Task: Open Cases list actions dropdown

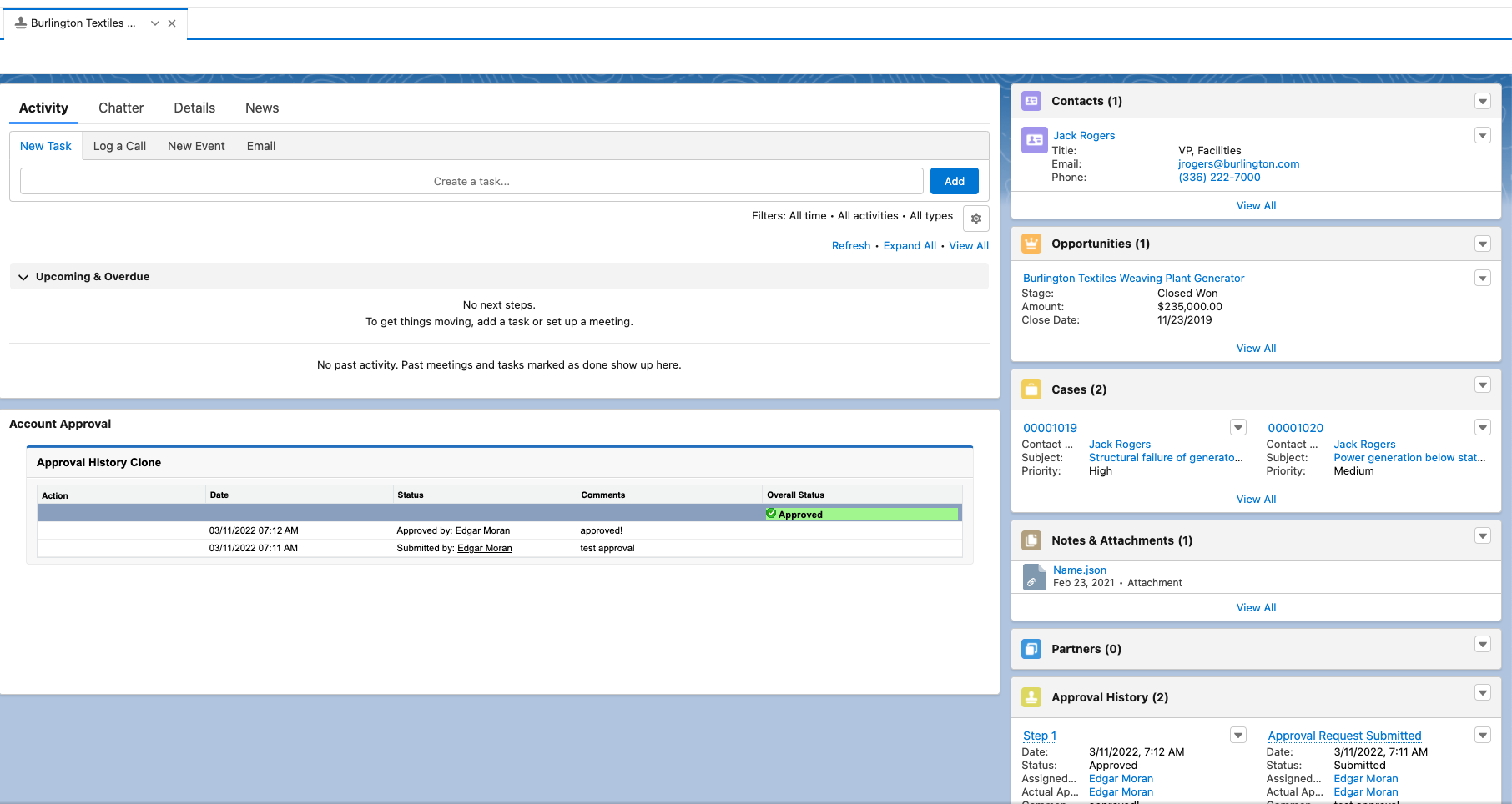Action: (x=1483, y=385)
